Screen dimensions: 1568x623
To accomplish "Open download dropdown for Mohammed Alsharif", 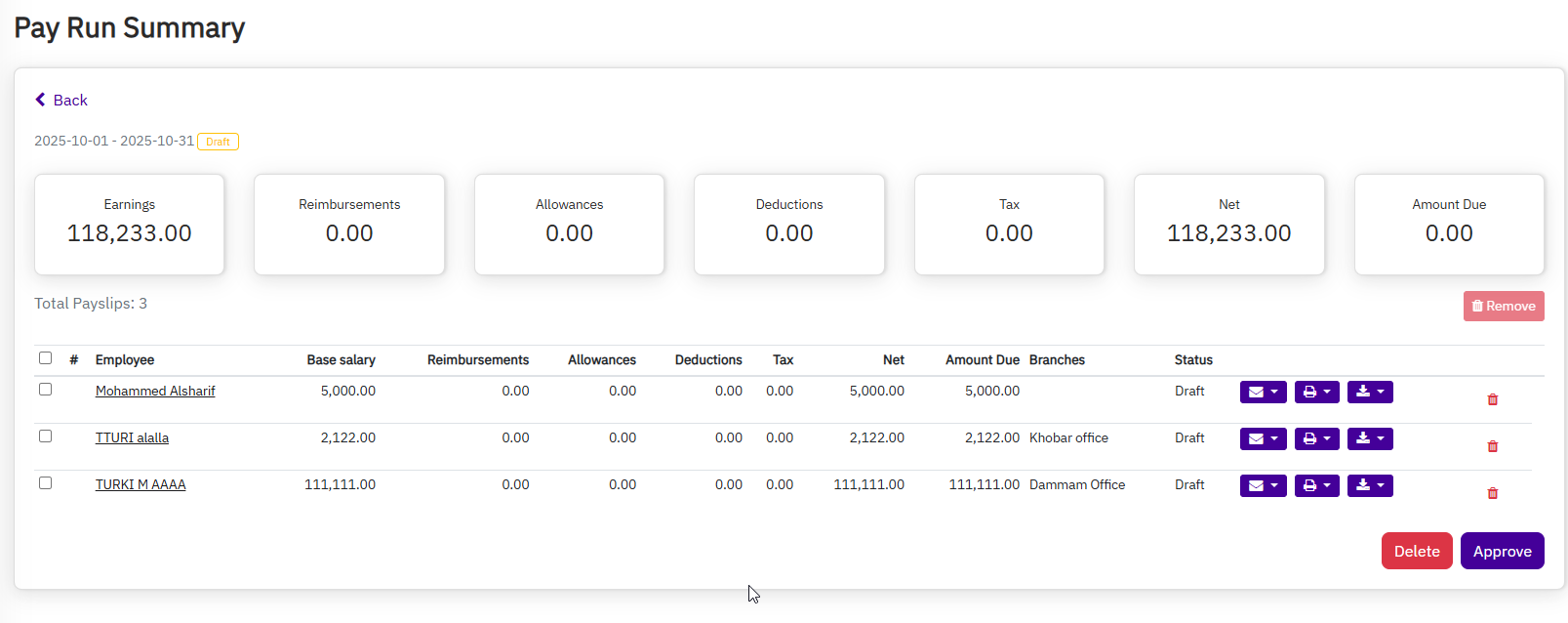I will point(1370,392).
